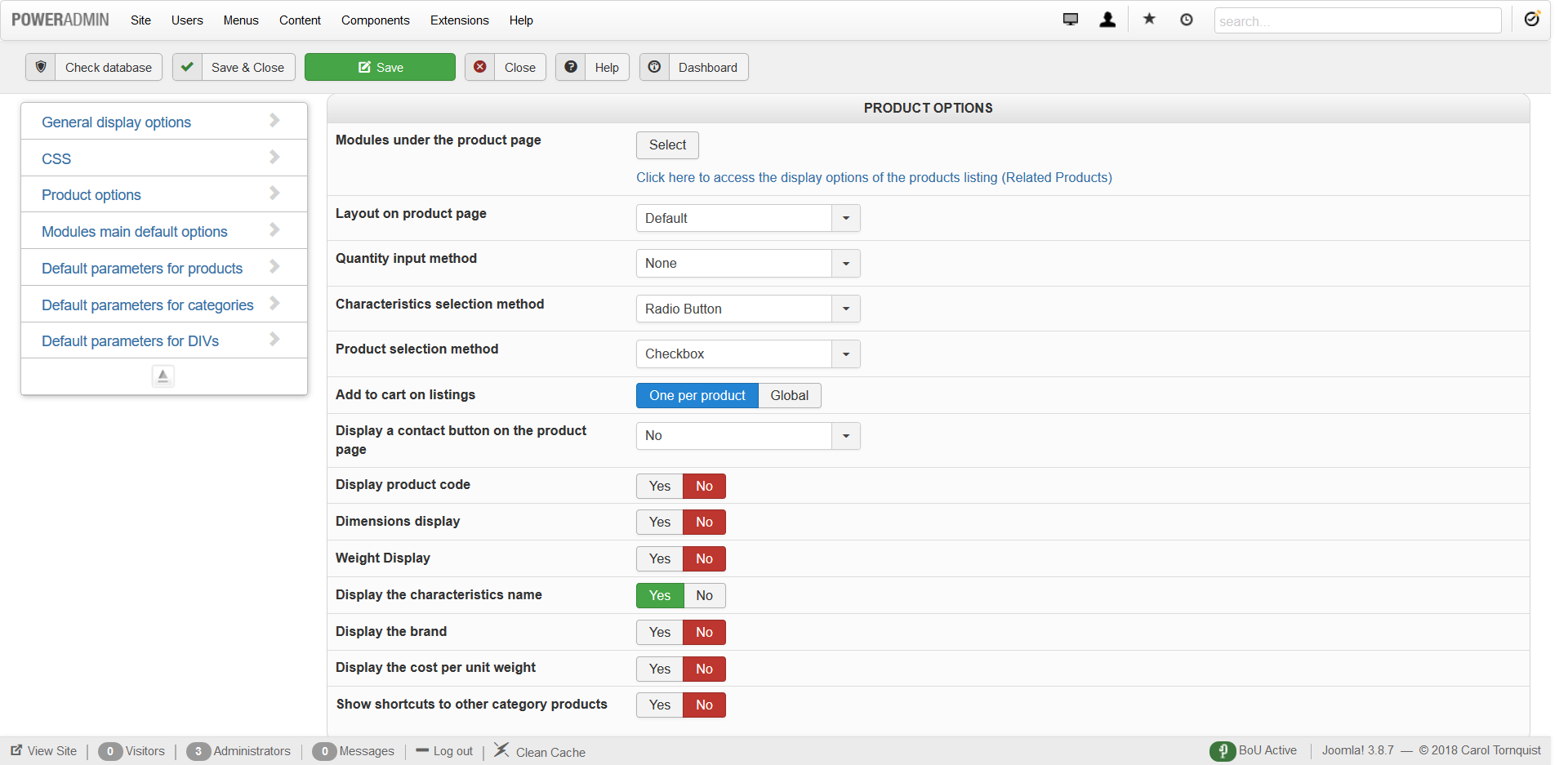Click the clock history icon
The width and height of the screenshot is (1568, 765).
tap(1187, 20)
